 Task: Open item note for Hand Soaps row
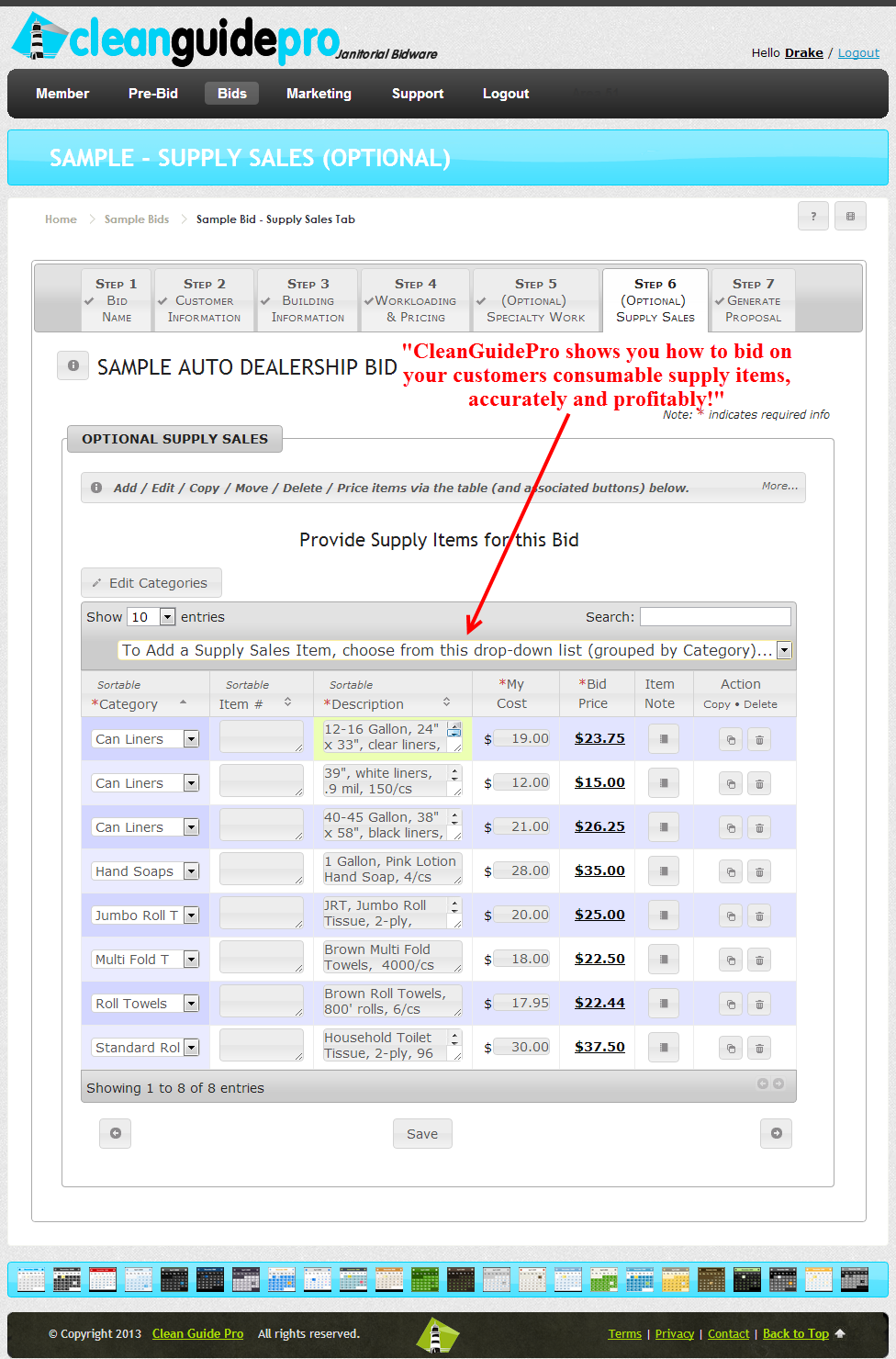(x=664, y=871)
